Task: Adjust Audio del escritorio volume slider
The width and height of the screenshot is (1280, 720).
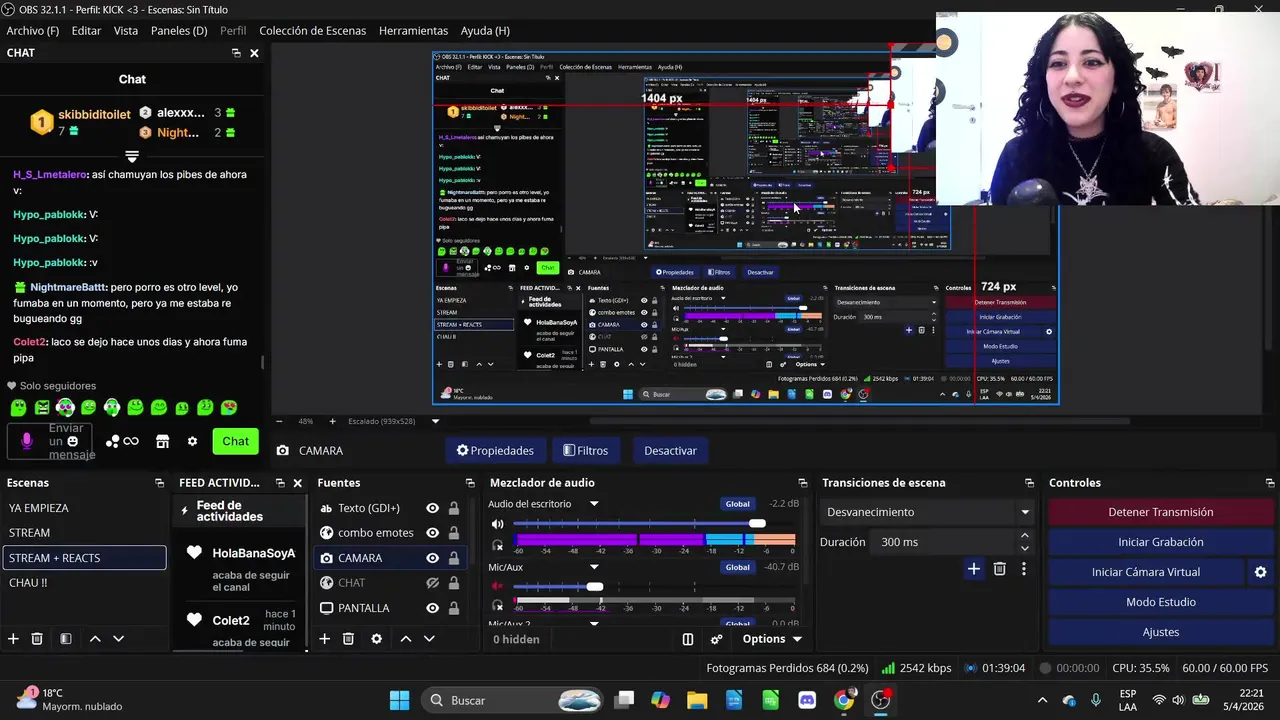Action: click(x=757, y=524)
